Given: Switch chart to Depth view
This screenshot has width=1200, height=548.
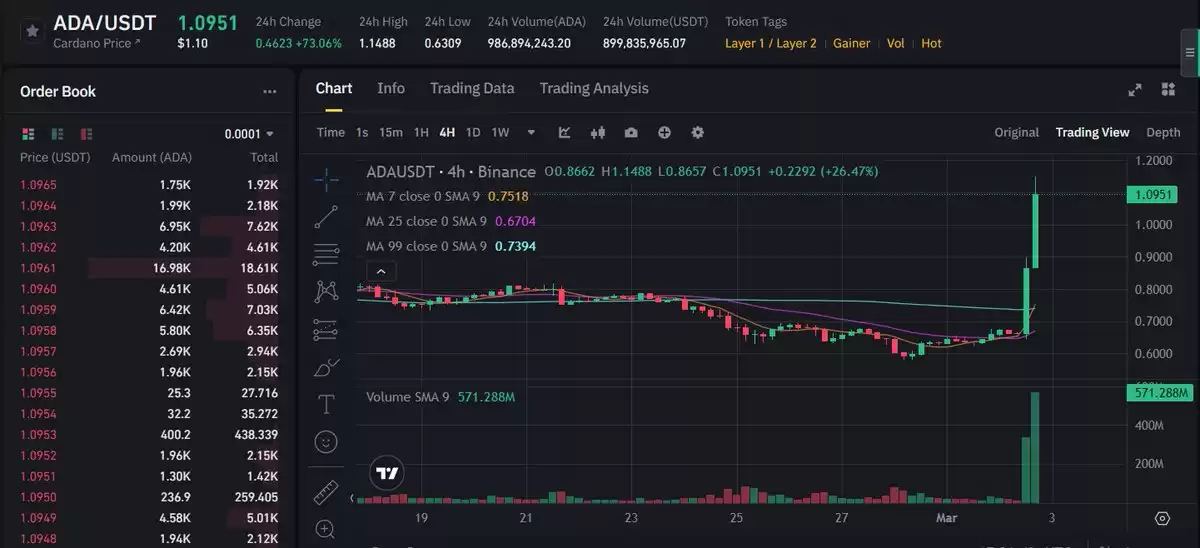Looking at the screenshot, I should pyautogui.click(x=1163, y=132).
